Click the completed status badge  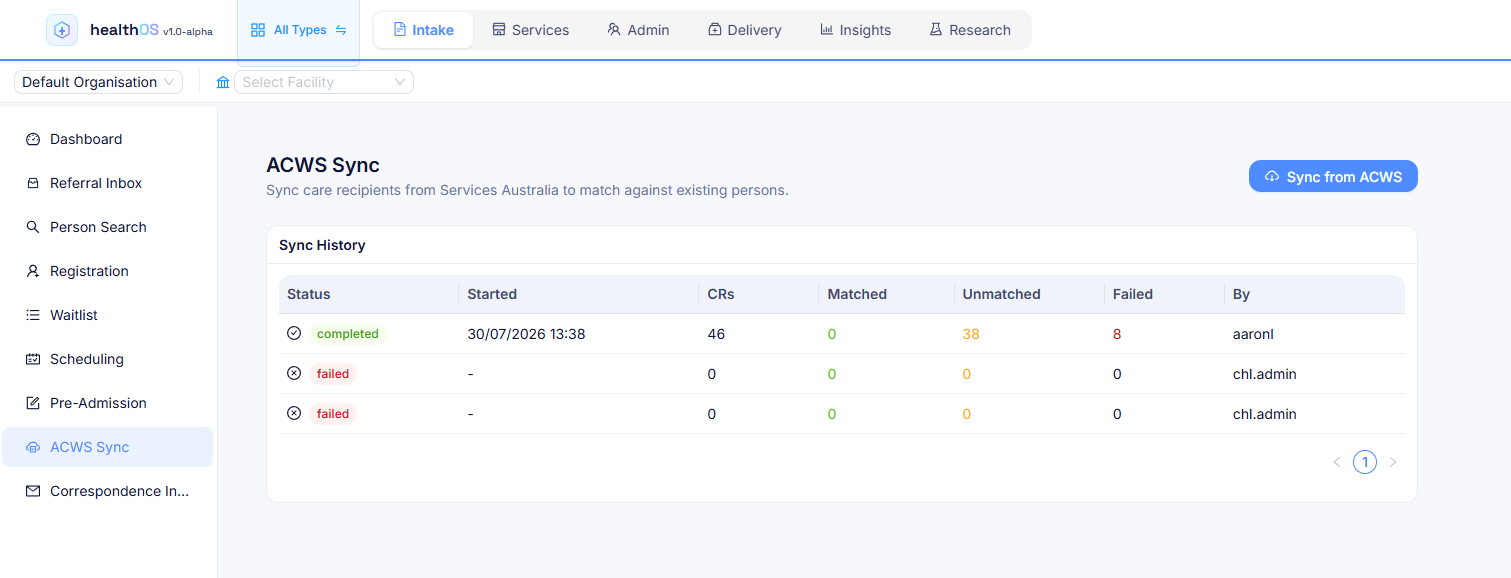coord(348,334)
